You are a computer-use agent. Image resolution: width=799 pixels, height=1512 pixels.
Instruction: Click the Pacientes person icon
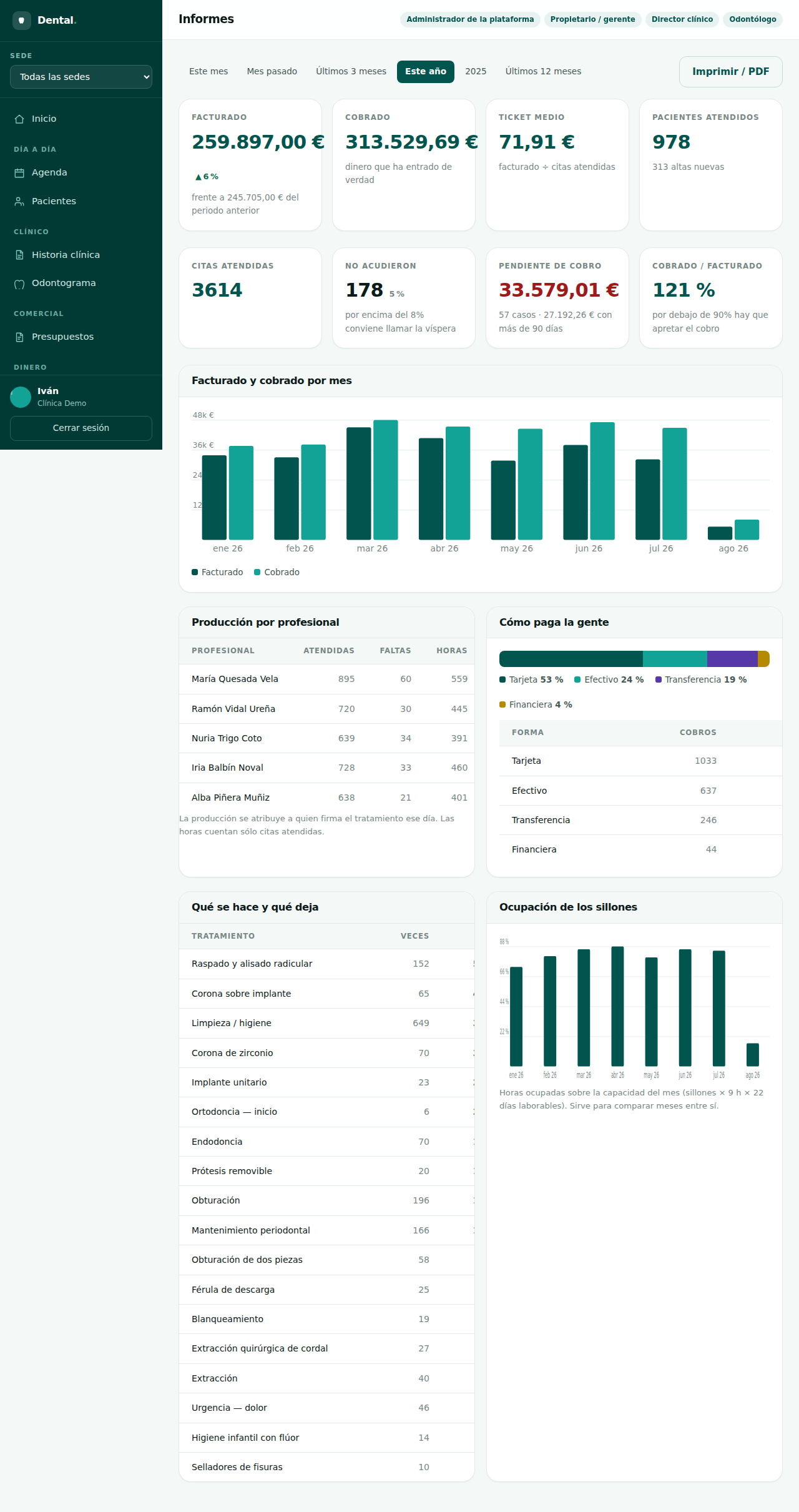tap(19, 202)
